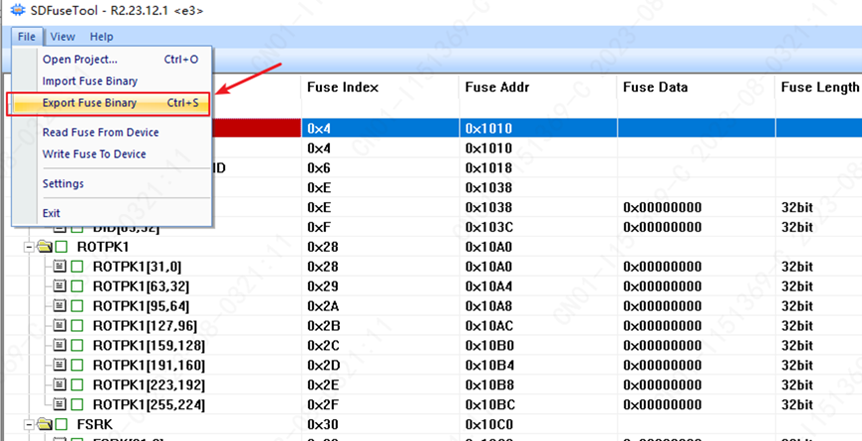Click the SDFuseTool app icon in title bar
Screen dimensions: 862x441
(17, 11)
